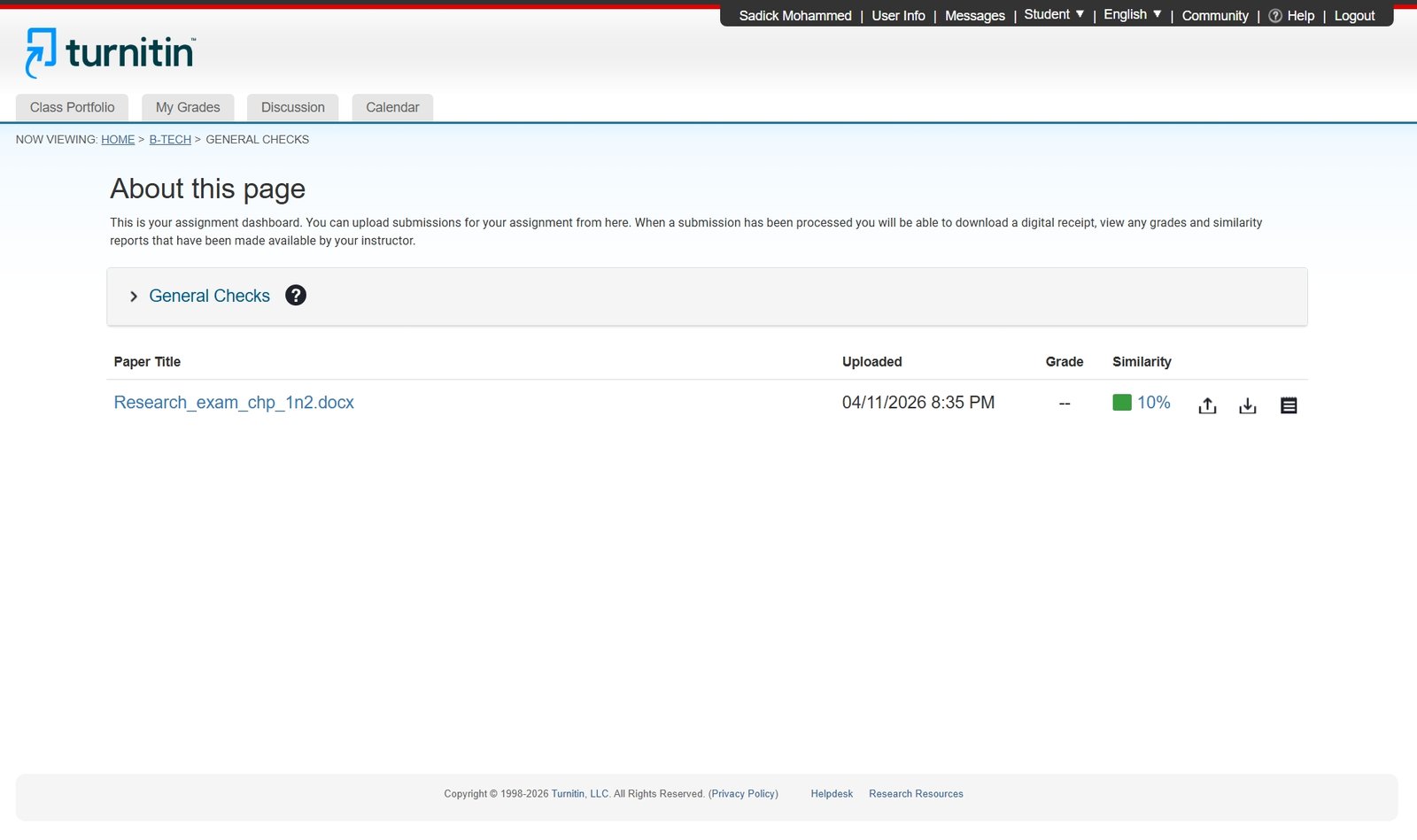Open the Community link
The width and height of the screenshot is (1417, 840).
coord(1215,16)
